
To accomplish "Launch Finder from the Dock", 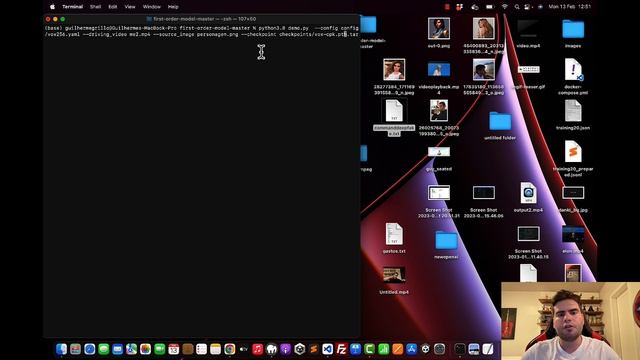I will pyautogui.click(x=61, y=349).
